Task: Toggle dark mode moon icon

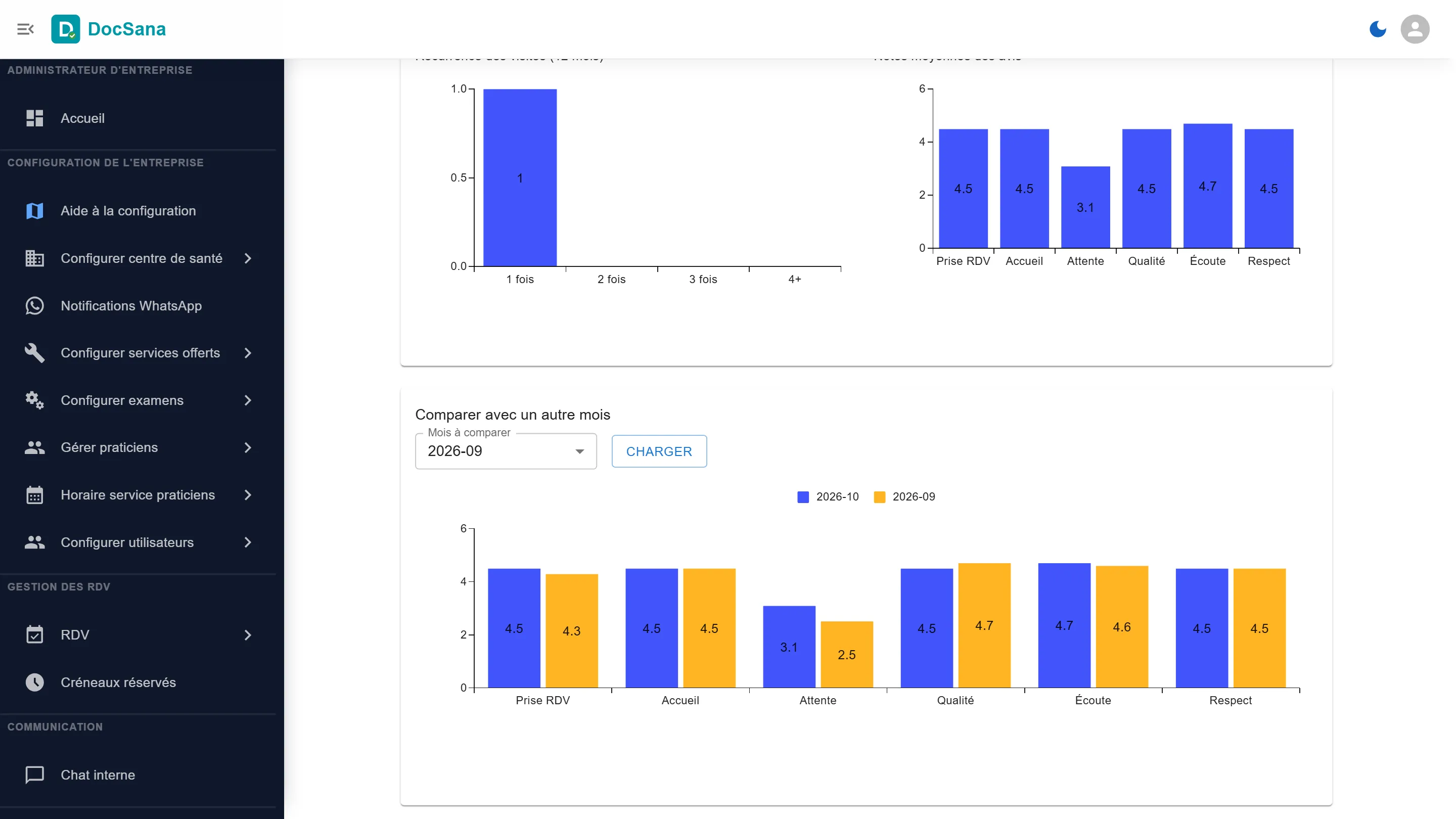Action: pyautogui.click(x=1378, y=29)
